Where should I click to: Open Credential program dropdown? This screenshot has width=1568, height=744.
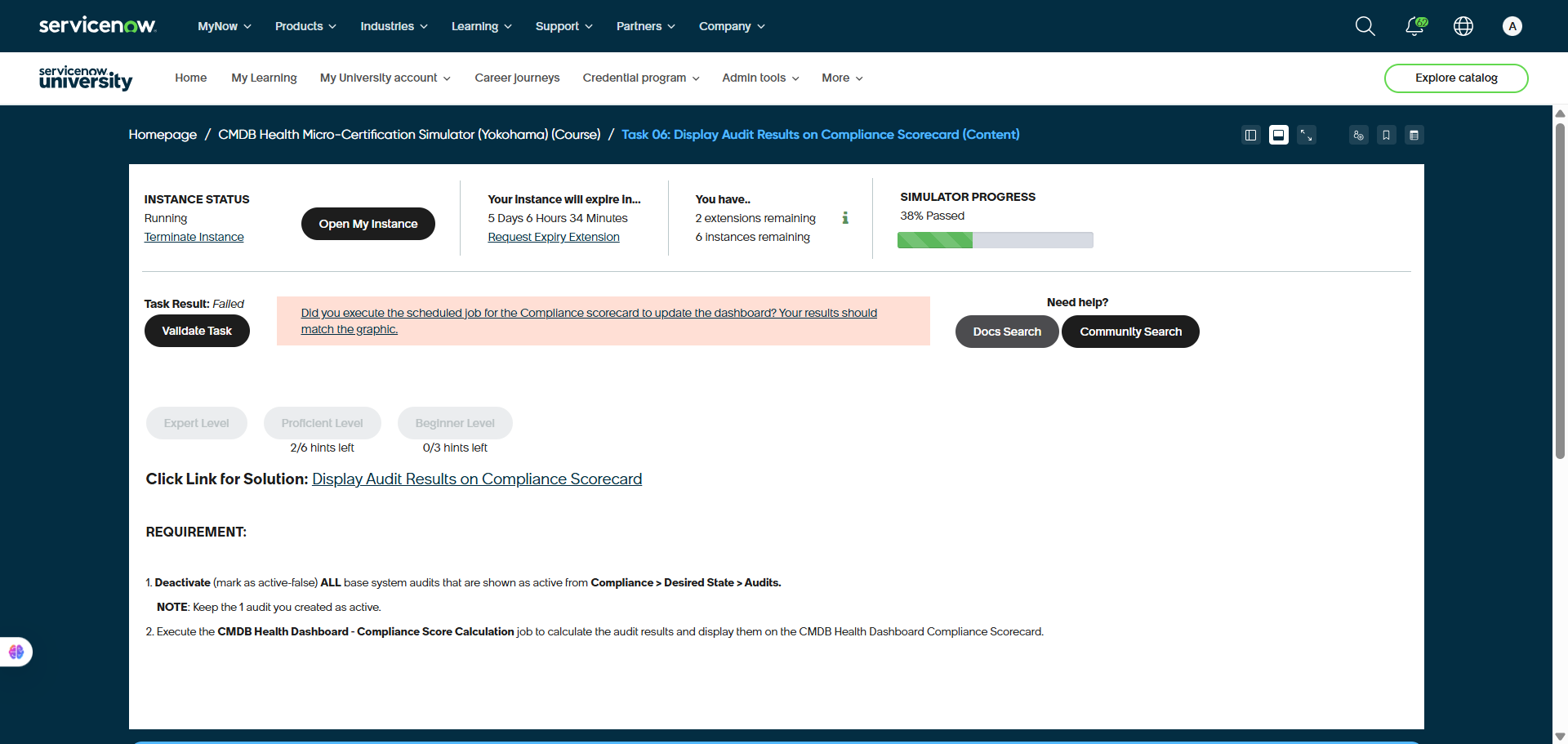(641, 78)
